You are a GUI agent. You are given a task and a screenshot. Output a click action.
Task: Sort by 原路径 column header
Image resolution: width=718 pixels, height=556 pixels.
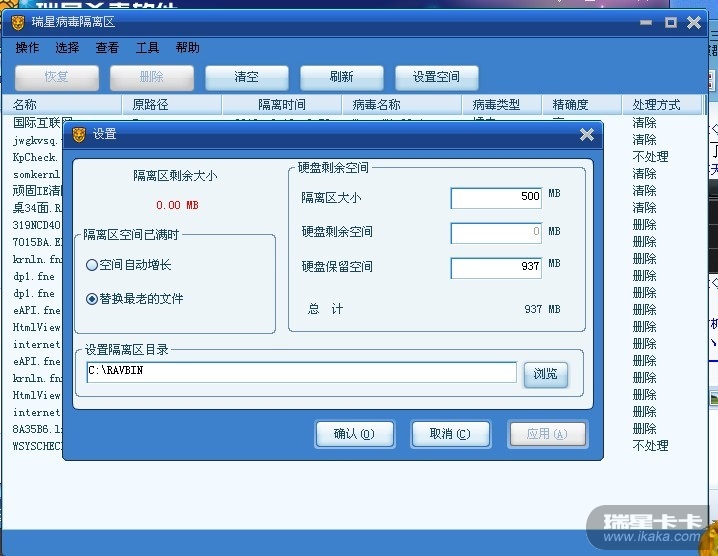point(172,105)
